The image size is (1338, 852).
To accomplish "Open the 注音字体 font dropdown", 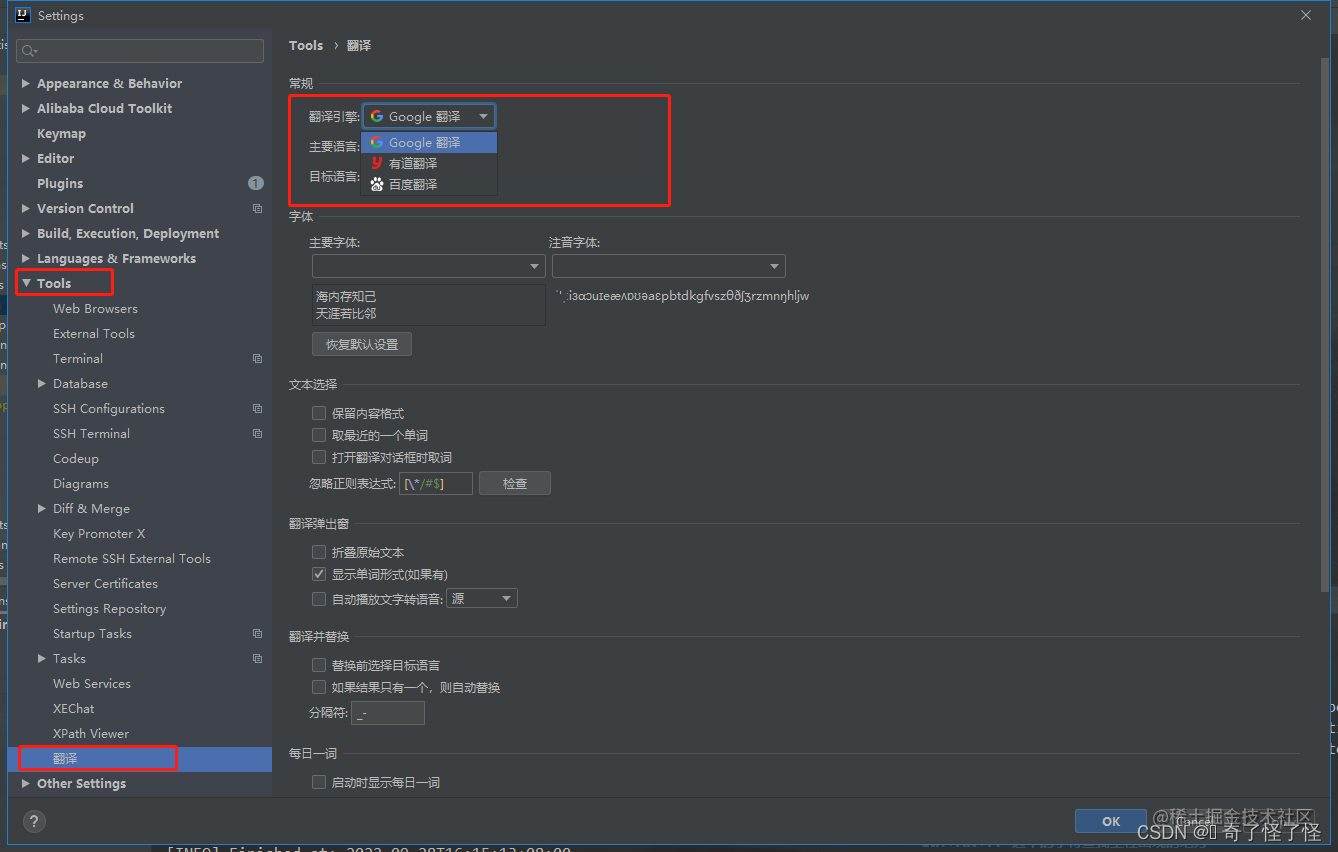I will 668,266.
